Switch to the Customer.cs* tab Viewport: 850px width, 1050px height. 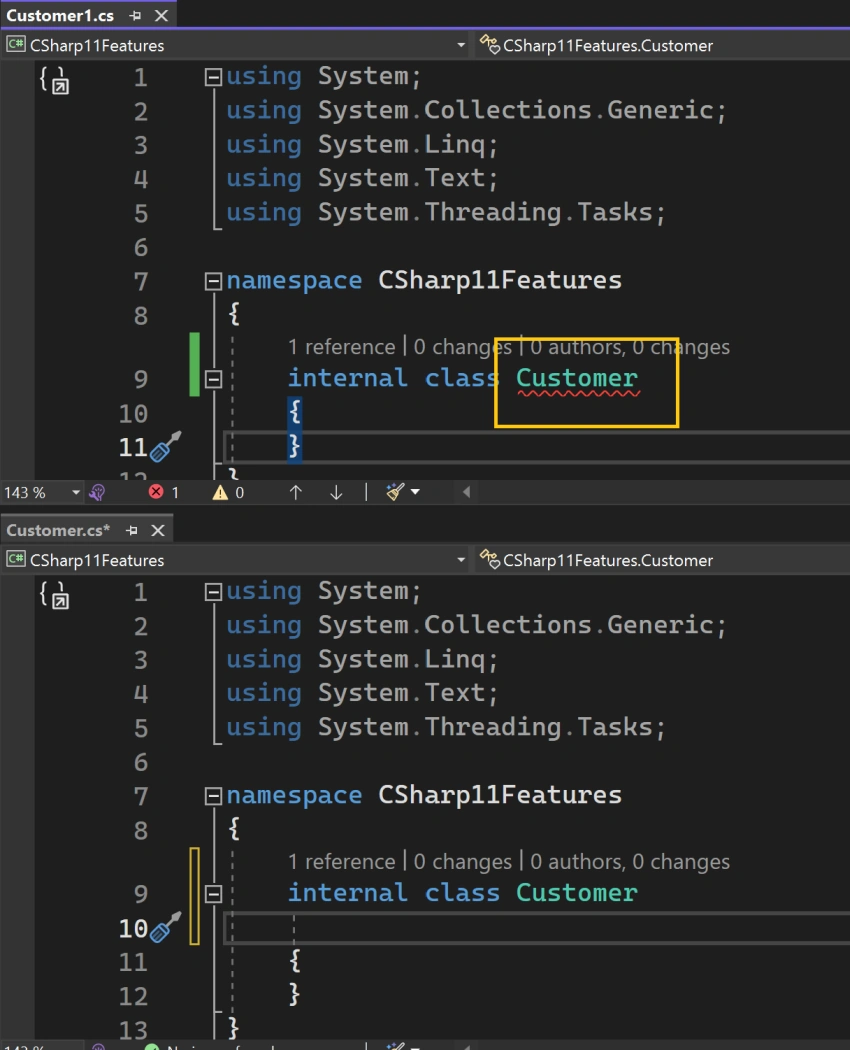pyautogui.click(x=58, y=530)
